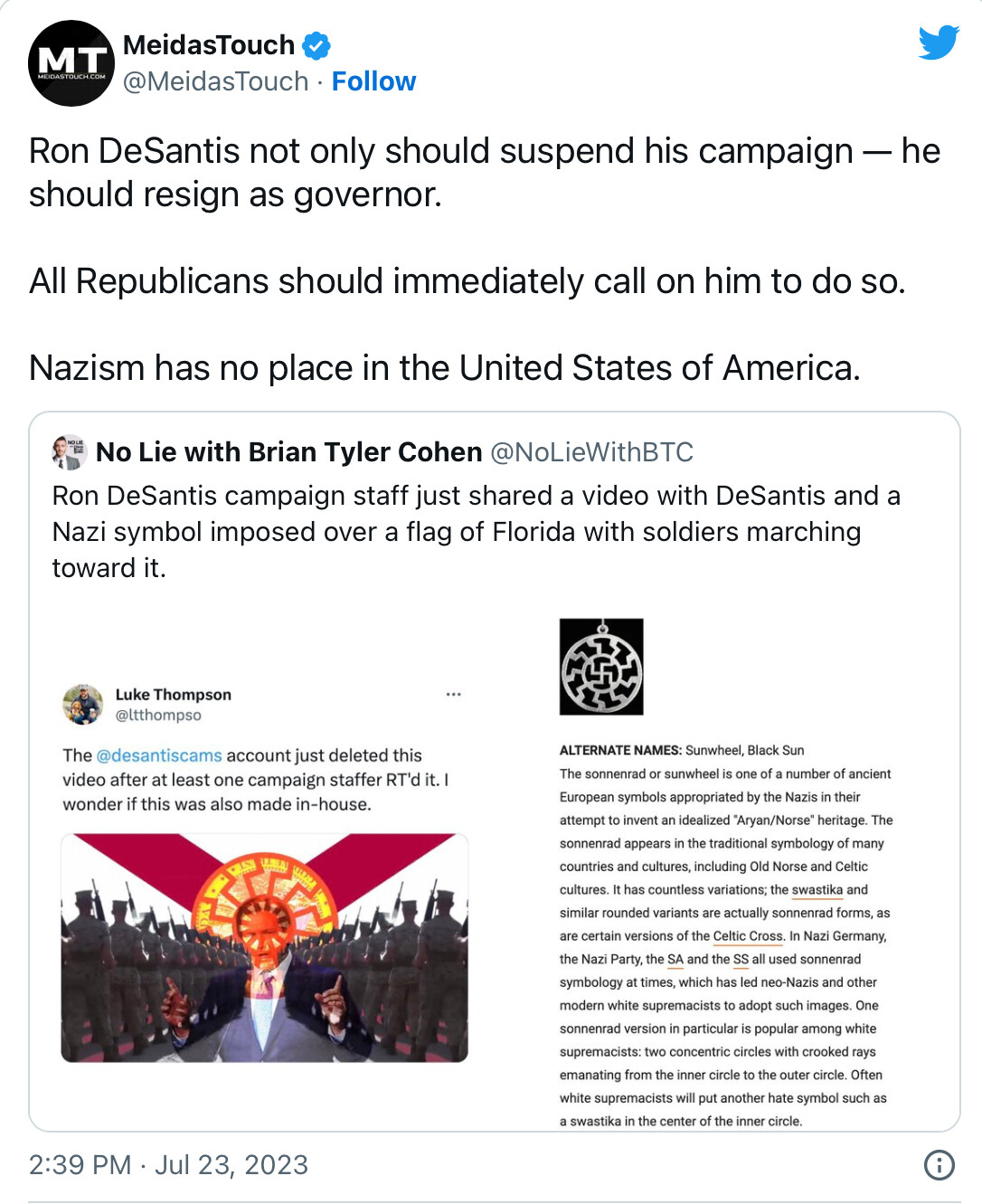Image resolution: width=982 pixels, height=1204 pixels.
Task: Click the blue verified badge
Action: pyautogui.click(x=316, y=45)
